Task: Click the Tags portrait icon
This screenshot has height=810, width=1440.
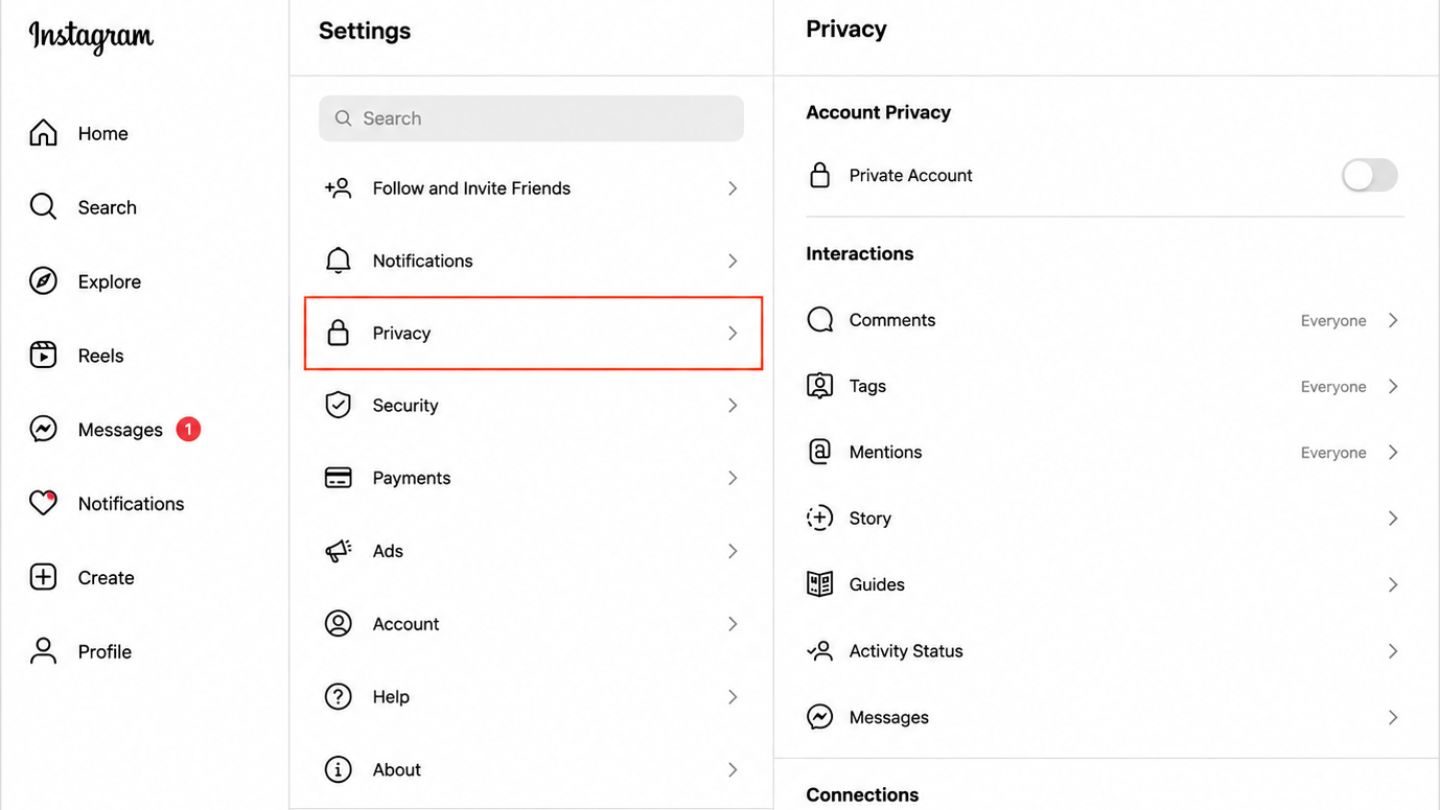Action: click(x=820, y=386)
